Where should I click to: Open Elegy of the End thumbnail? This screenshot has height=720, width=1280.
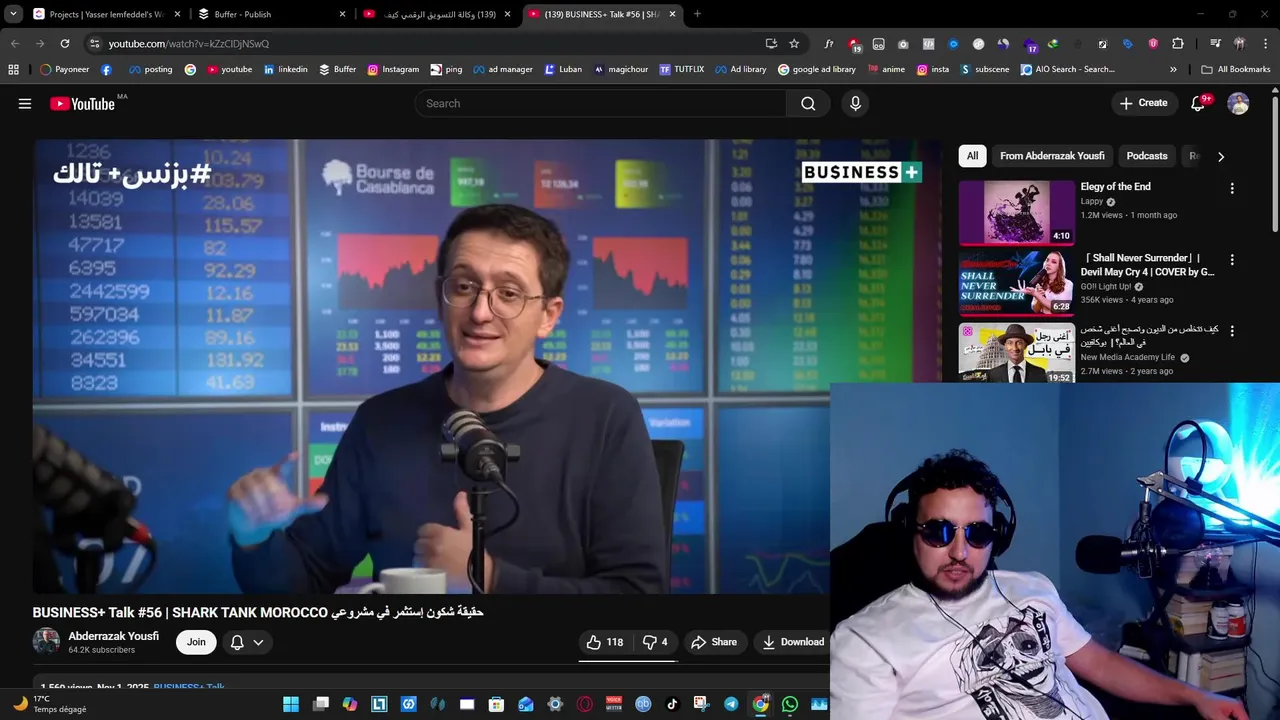[1016, 213]
